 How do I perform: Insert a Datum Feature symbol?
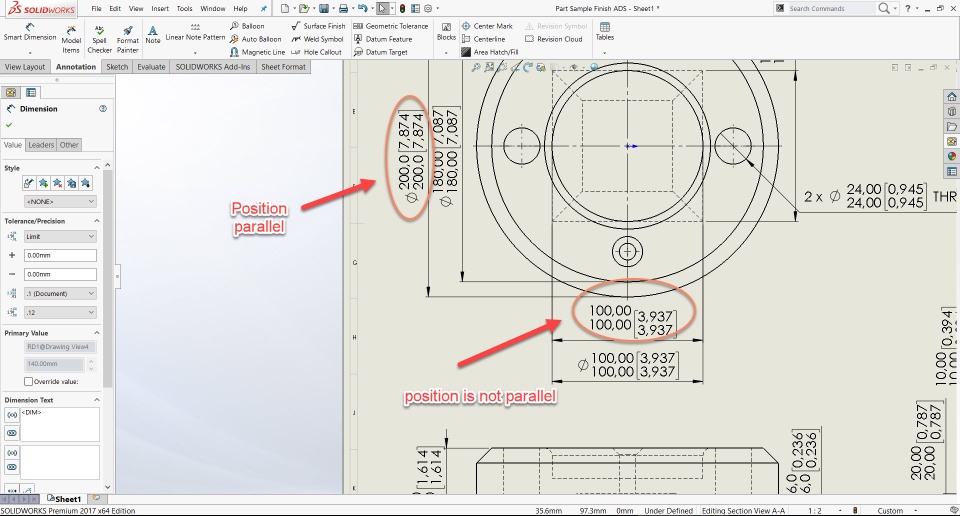click(383, 39)
